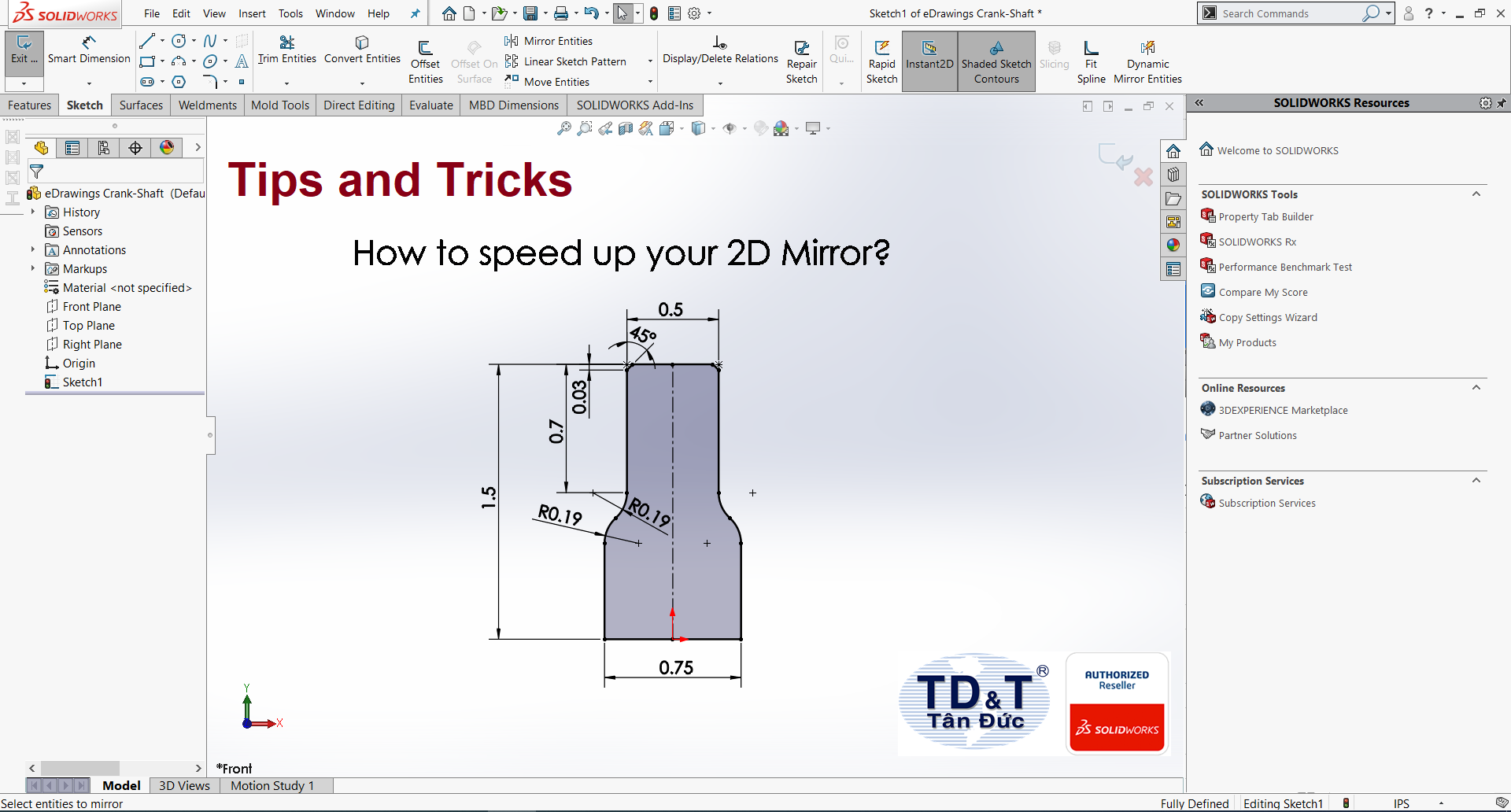Toggle the Select cursor tool

click(623, 13)
